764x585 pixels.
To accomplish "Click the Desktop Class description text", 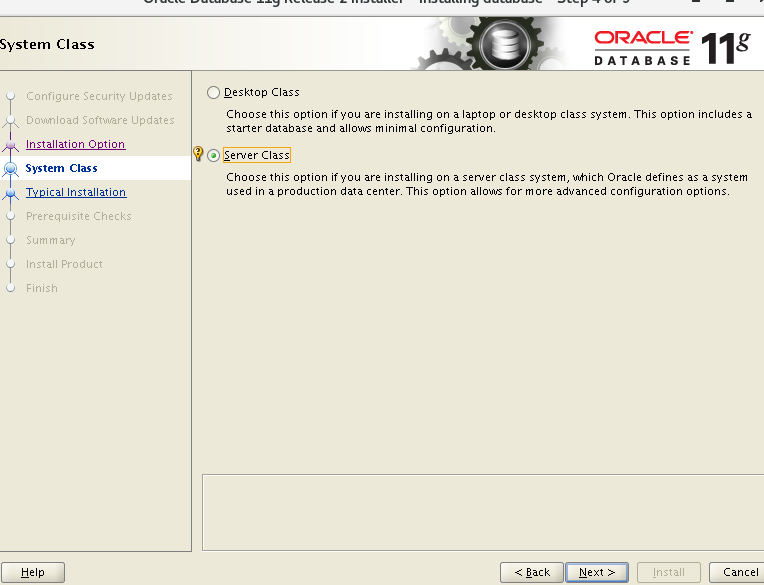I will pos(489,121).
